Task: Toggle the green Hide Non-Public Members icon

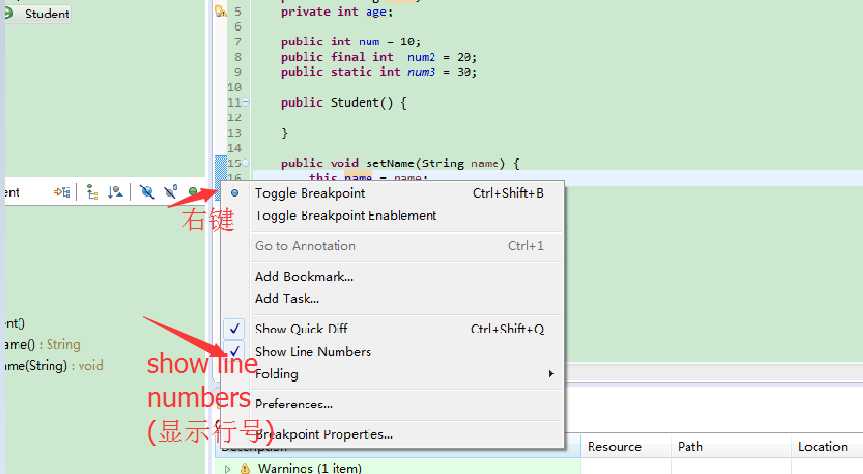Action: coord(193,191)
